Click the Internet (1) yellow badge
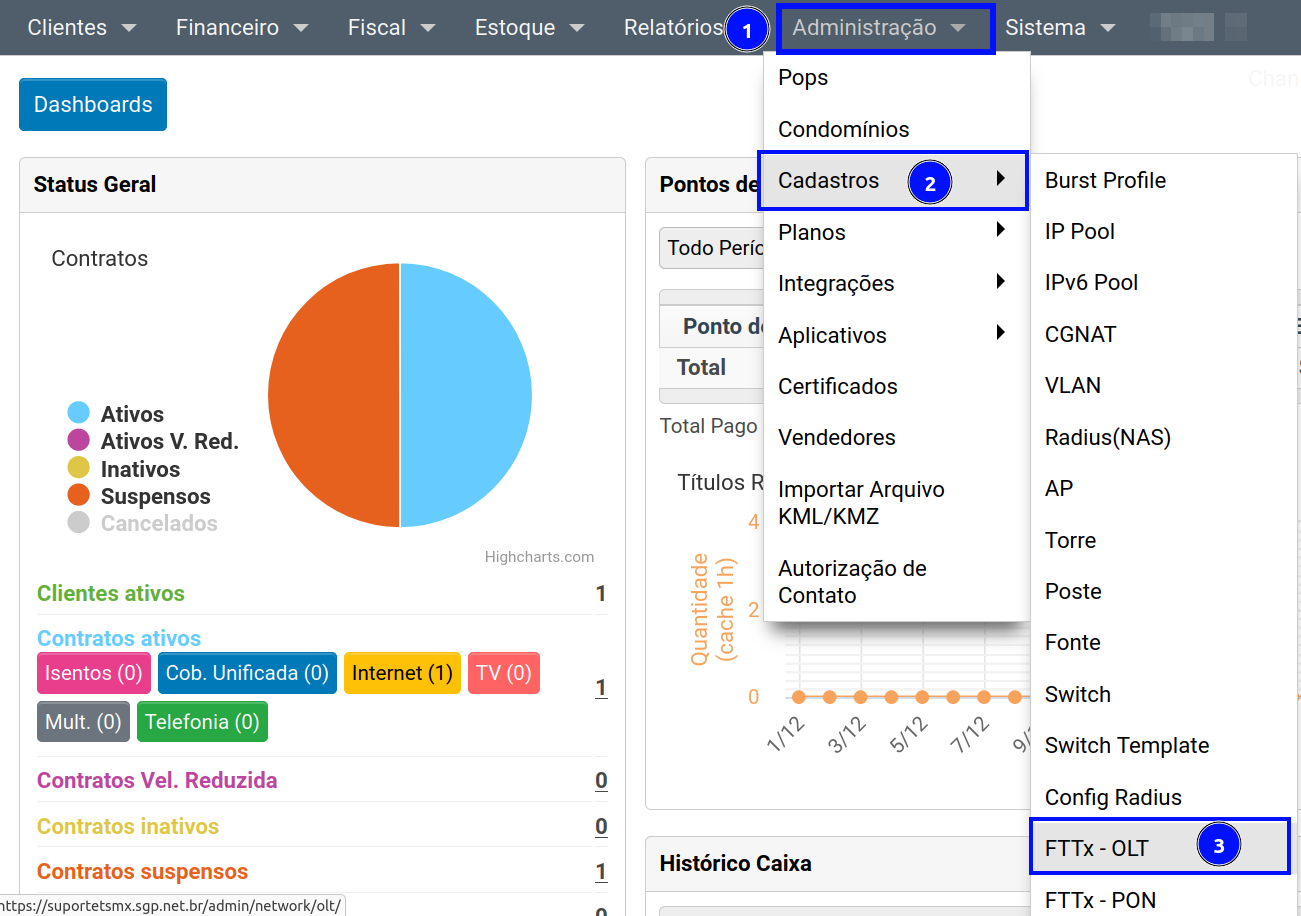 [402, 673]
